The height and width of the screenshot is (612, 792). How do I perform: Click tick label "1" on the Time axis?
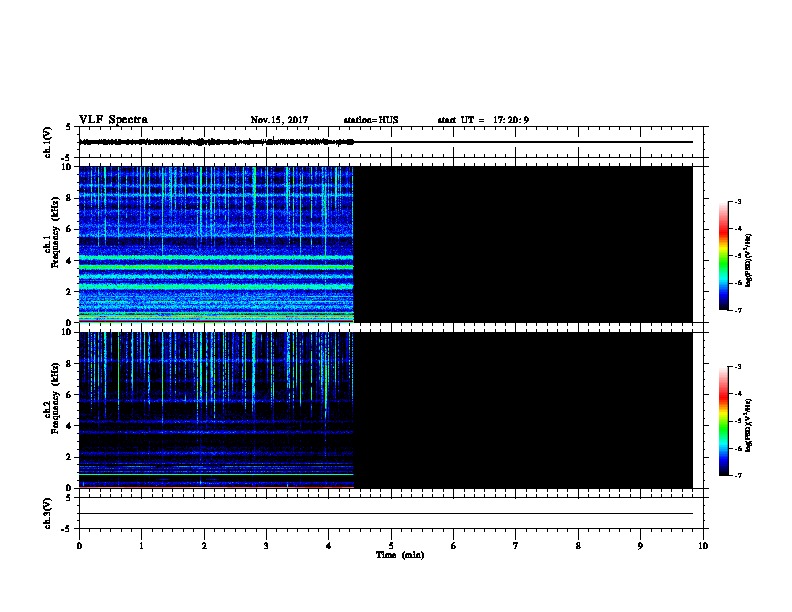click(x=141, y=546)
